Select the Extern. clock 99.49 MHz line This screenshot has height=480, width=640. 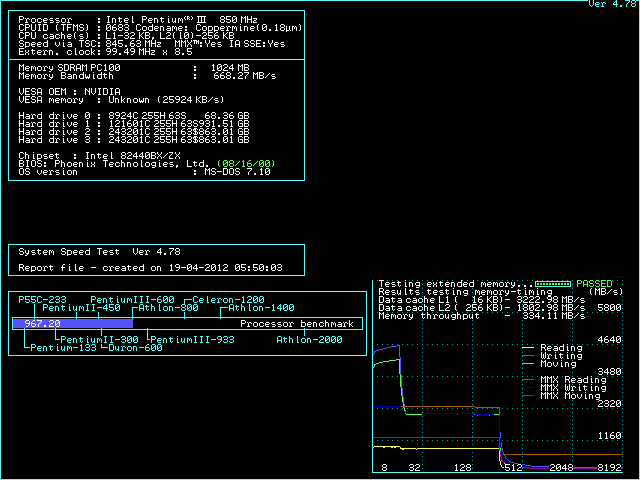click(105, 52)
